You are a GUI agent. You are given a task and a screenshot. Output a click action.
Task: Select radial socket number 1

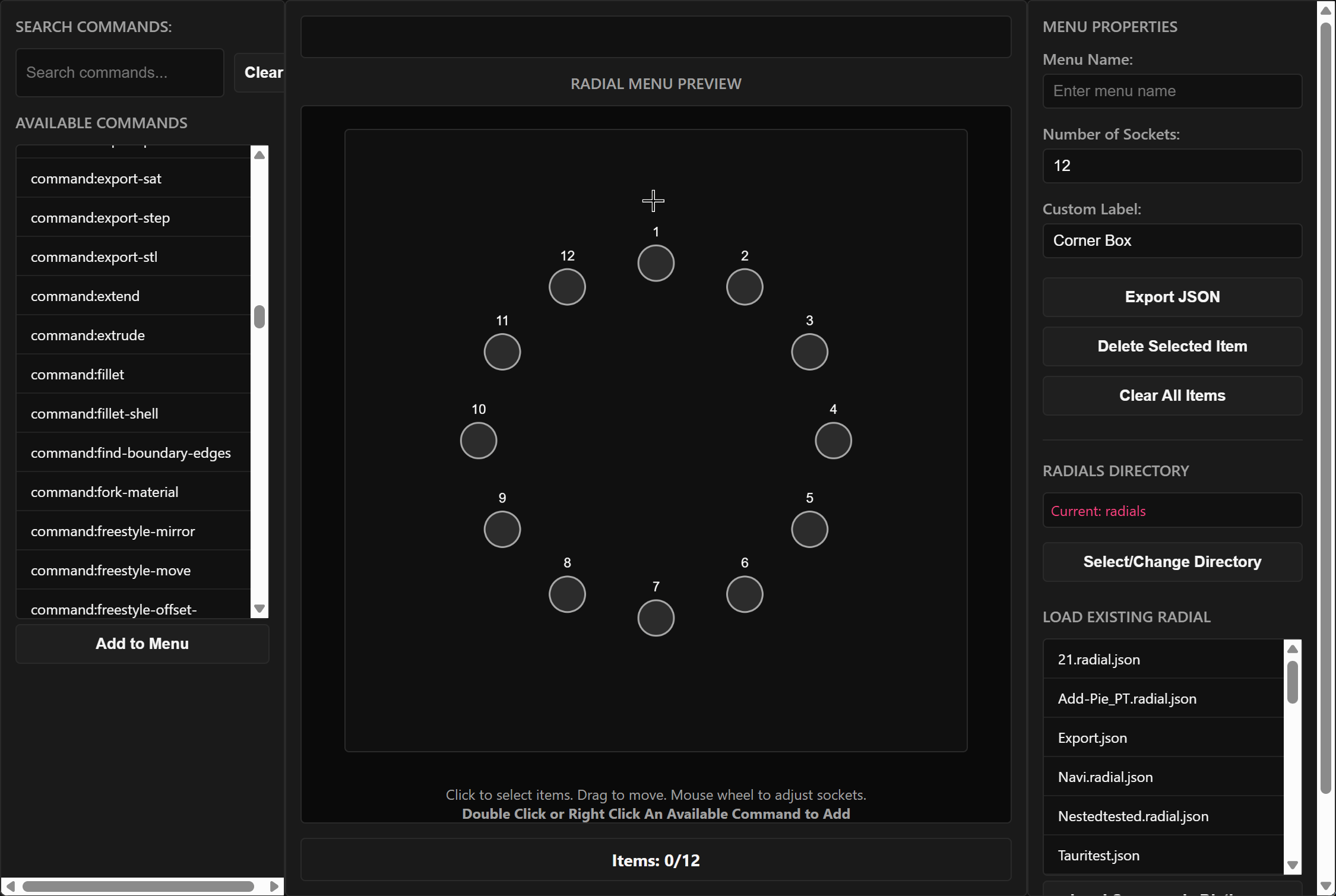click(x=656, y=263)
